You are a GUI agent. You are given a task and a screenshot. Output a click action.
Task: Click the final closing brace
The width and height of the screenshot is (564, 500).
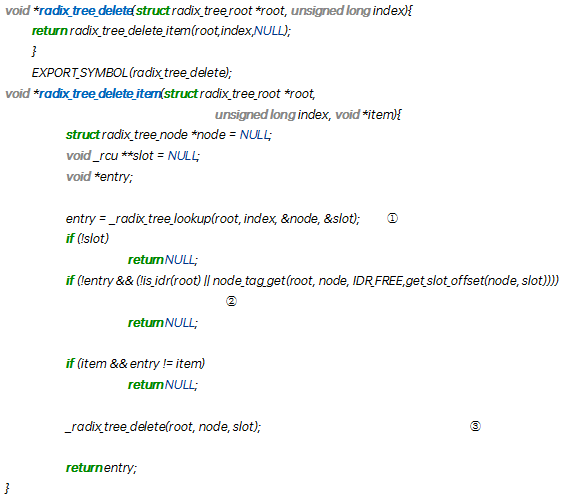click(7, 488)
